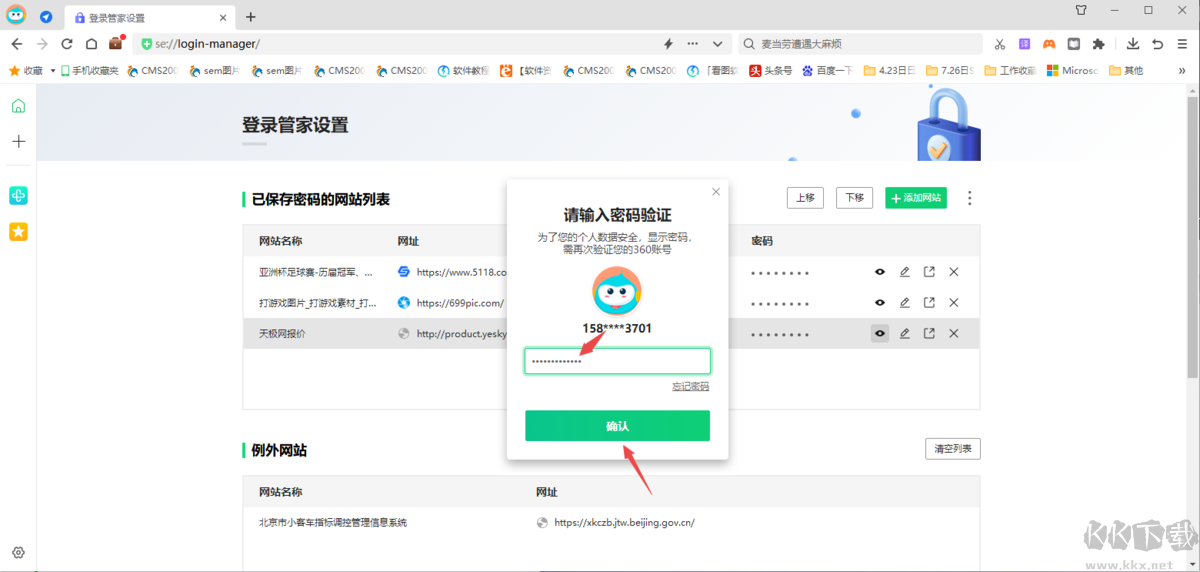Show password for 亚洲杯足球赛 row
The image size is (1200, 572).
(880, 272)
